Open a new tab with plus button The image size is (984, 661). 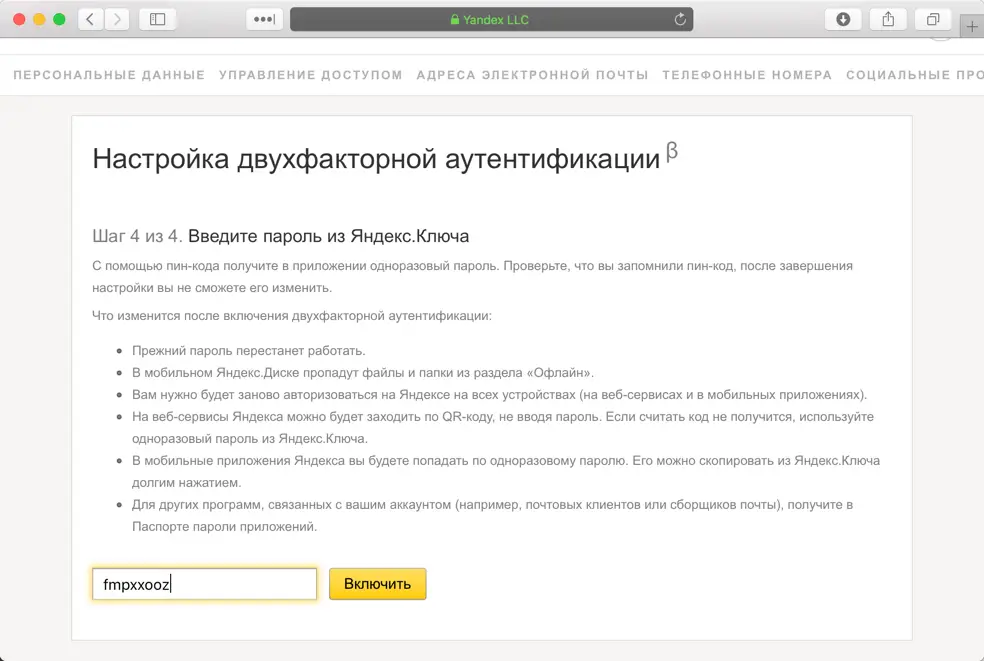(x=972, y=27)
